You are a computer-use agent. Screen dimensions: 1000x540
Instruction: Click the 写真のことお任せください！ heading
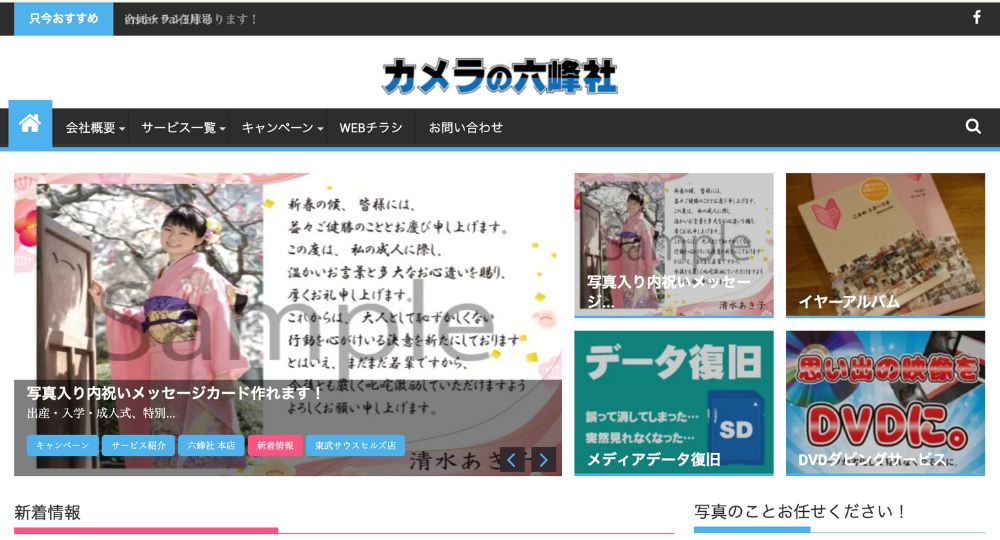pos(799,511)
